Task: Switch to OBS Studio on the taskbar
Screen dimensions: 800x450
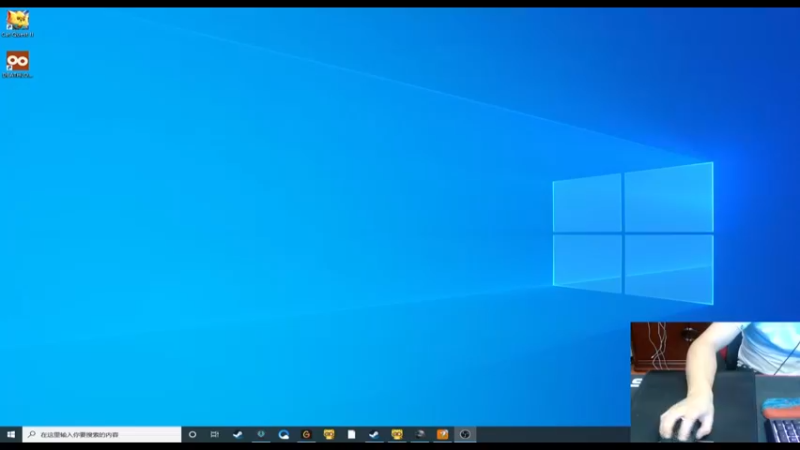Action: click(465, 434)
